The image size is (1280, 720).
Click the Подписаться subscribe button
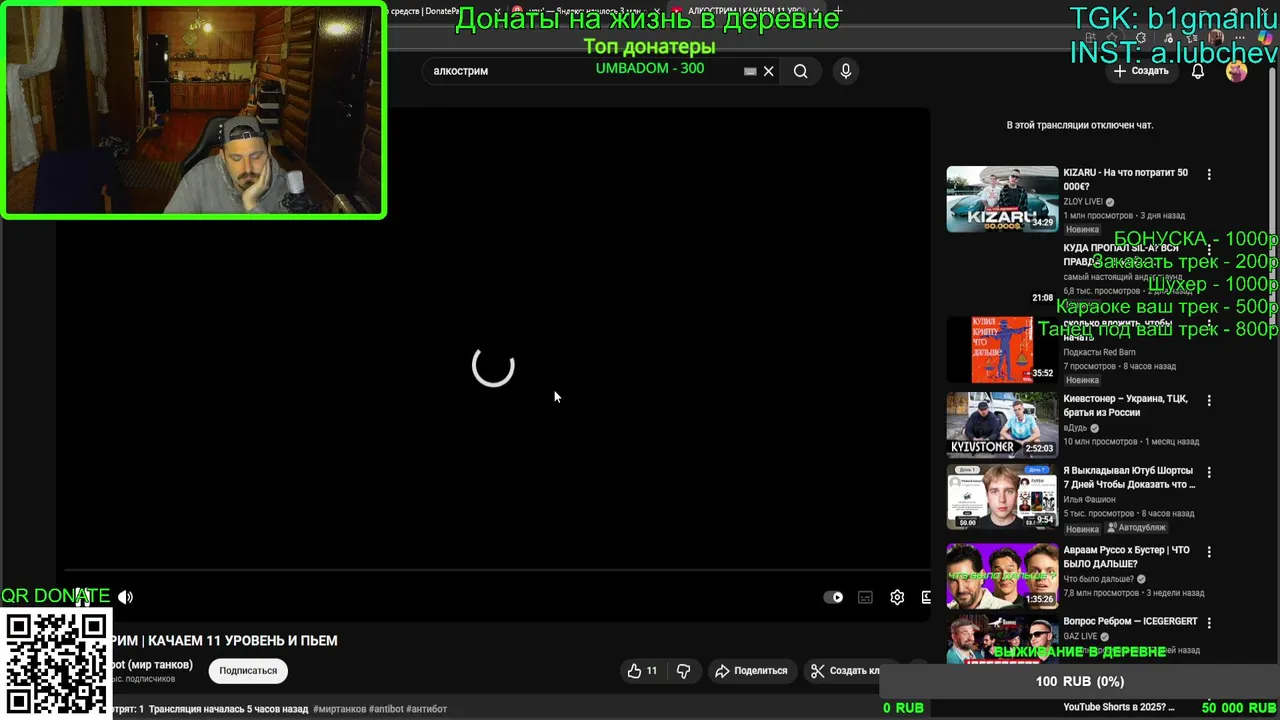coord(248,671)
